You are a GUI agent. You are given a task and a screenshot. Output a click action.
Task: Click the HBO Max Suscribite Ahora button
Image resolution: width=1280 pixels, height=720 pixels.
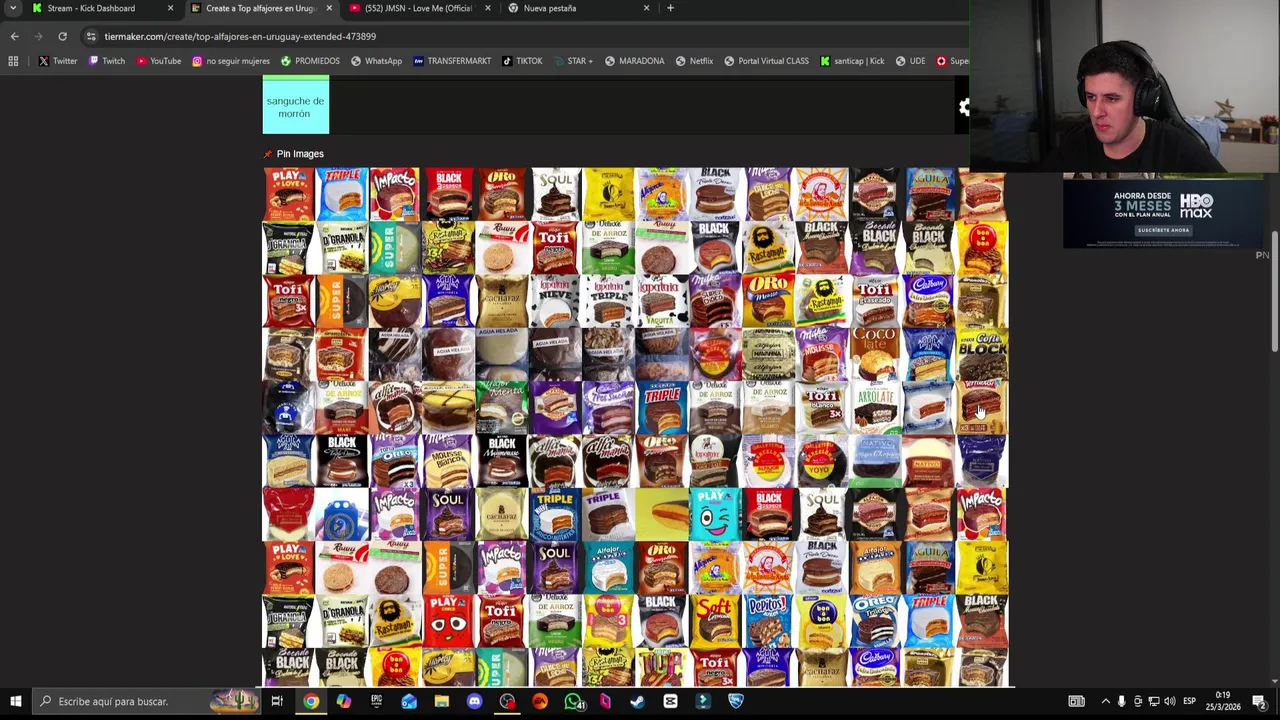coord(1163,230)
